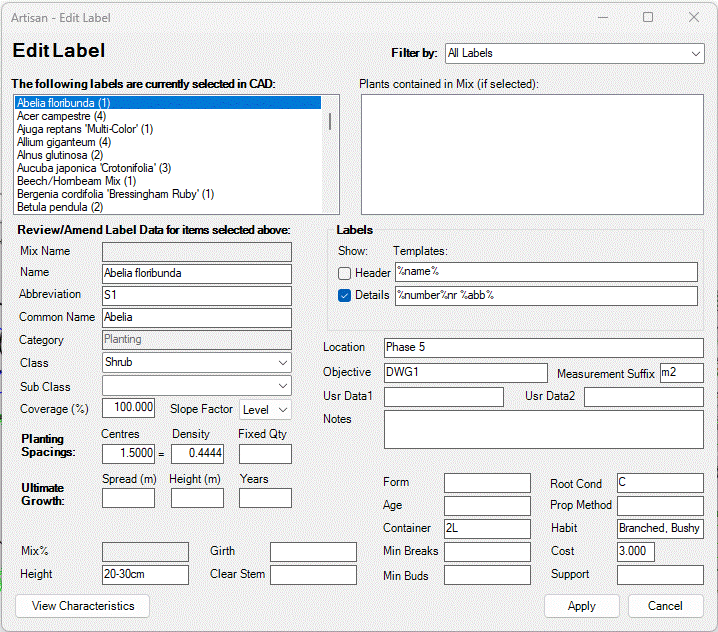This screenshot has height=632, width=718.
Task: Open the Filter by dropdown
Action: click(574, 53)
